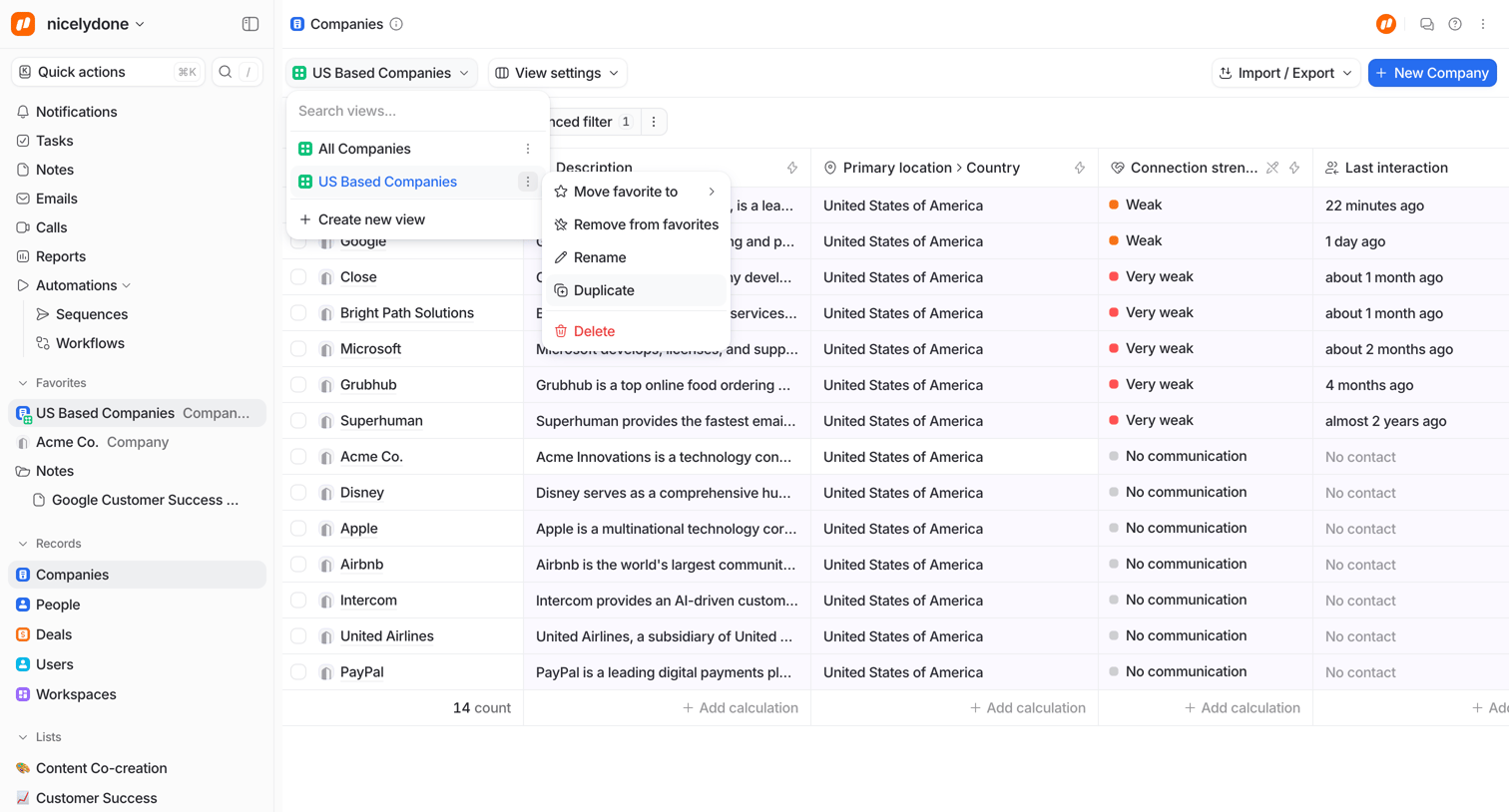Open the US Based Companies view dropdown
Image resolution: width=1509 pixels, height=812 pixels.
pyautogui.click(x=381, y=73)
